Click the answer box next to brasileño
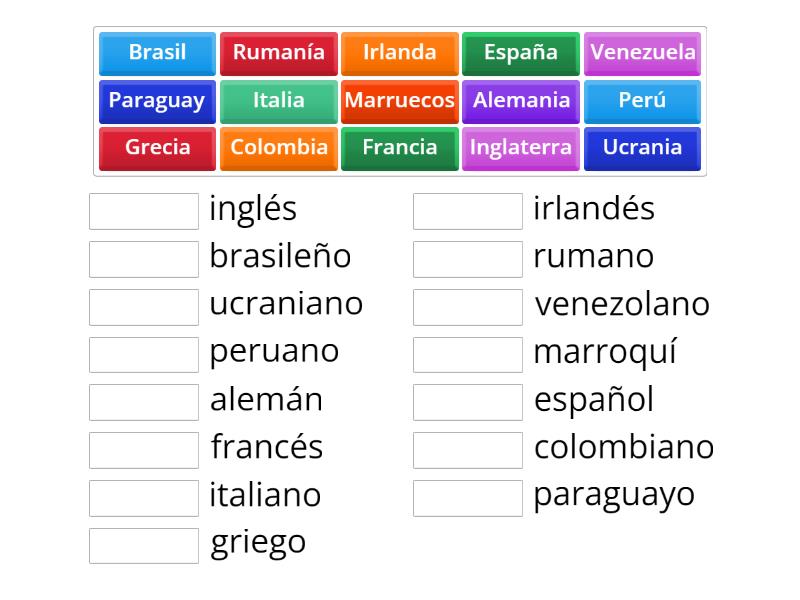This screenshot has height=600, width=800. (143, 258)
